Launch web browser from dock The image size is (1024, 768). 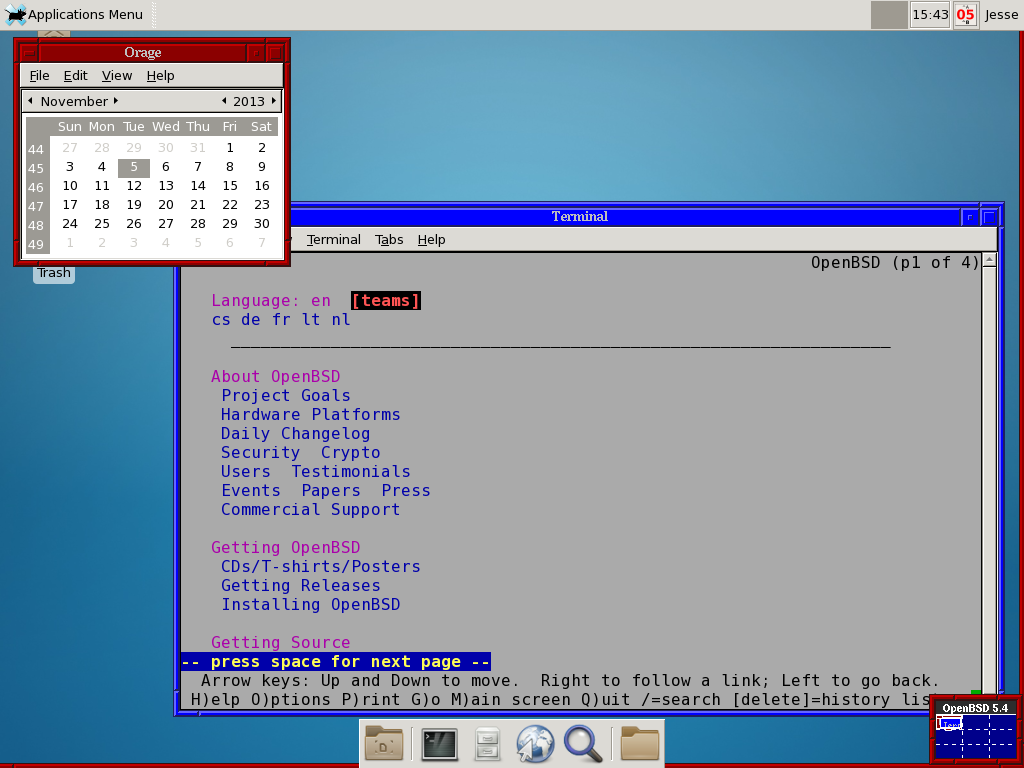[x=535, y=743]
